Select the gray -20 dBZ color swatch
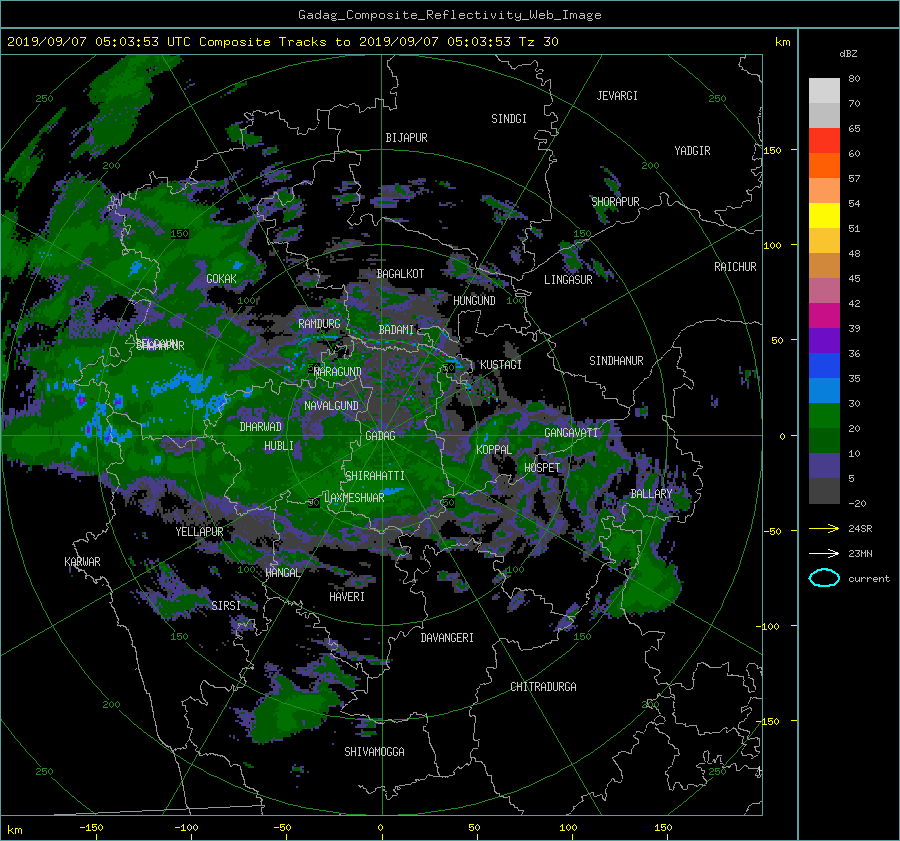 point(824,491)
